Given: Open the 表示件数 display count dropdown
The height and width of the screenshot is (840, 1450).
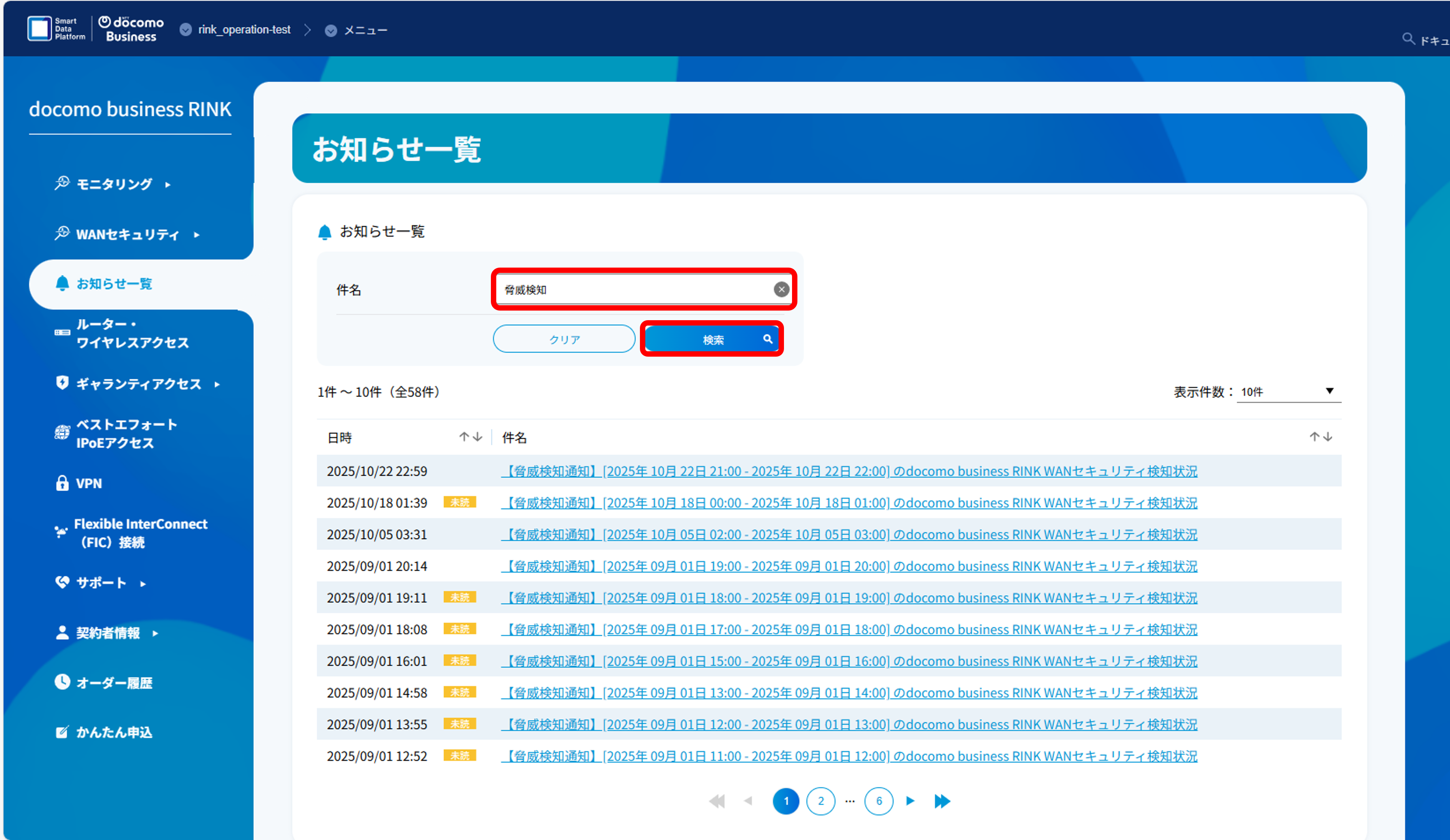Looking at the screenshot, I should [x=1289, y=392].
